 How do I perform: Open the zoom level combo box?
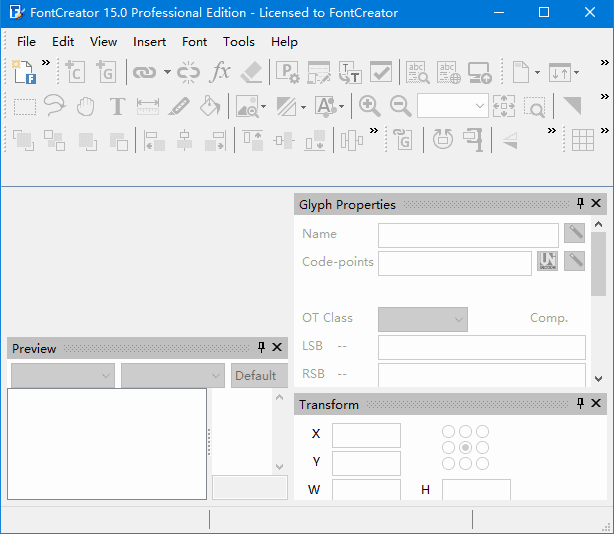(x=453, y=106)
